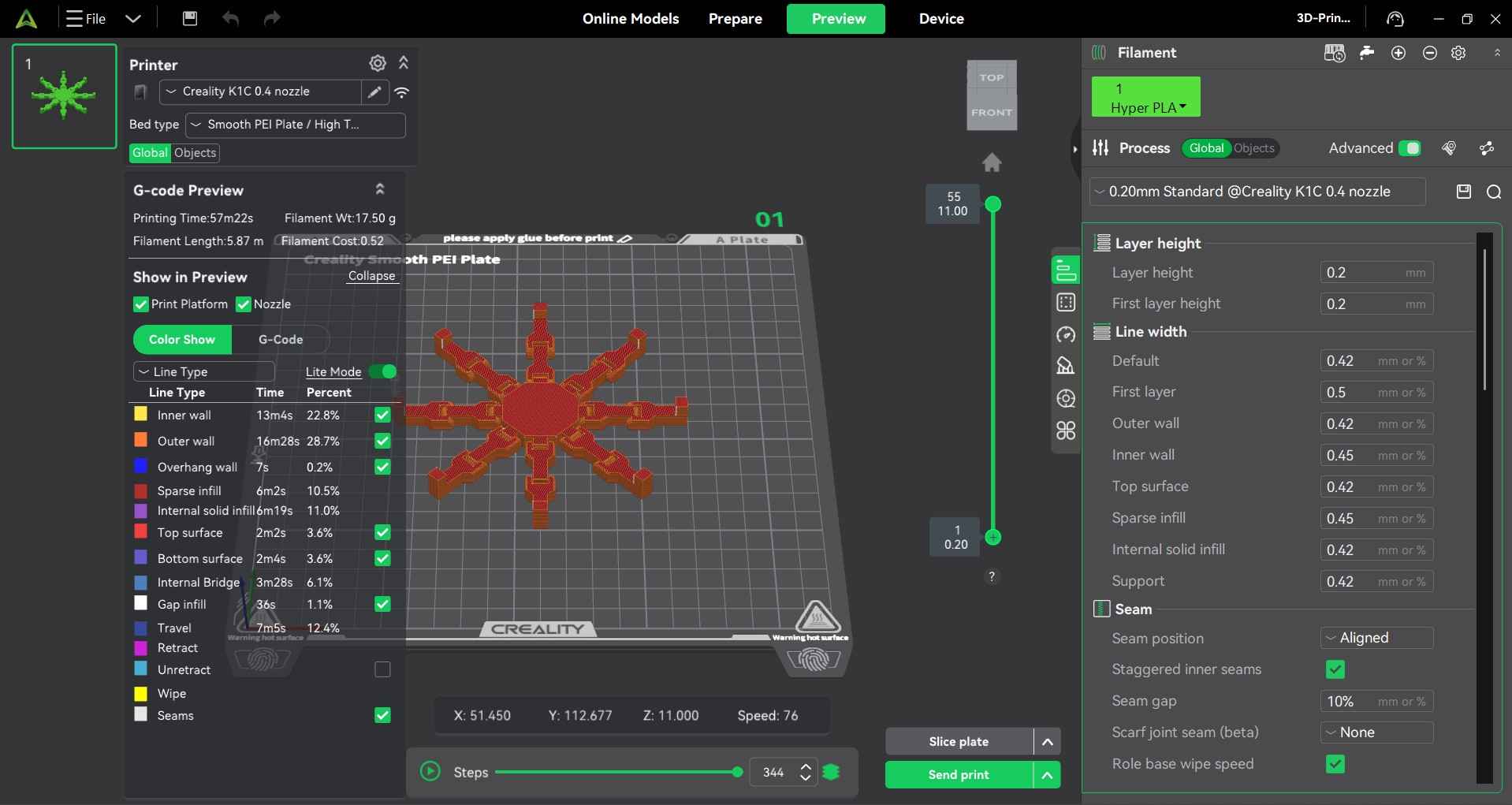Viewport: 1512px width, 805px height.
Task: Click the Collapse link
Action: tap(372, 276)
